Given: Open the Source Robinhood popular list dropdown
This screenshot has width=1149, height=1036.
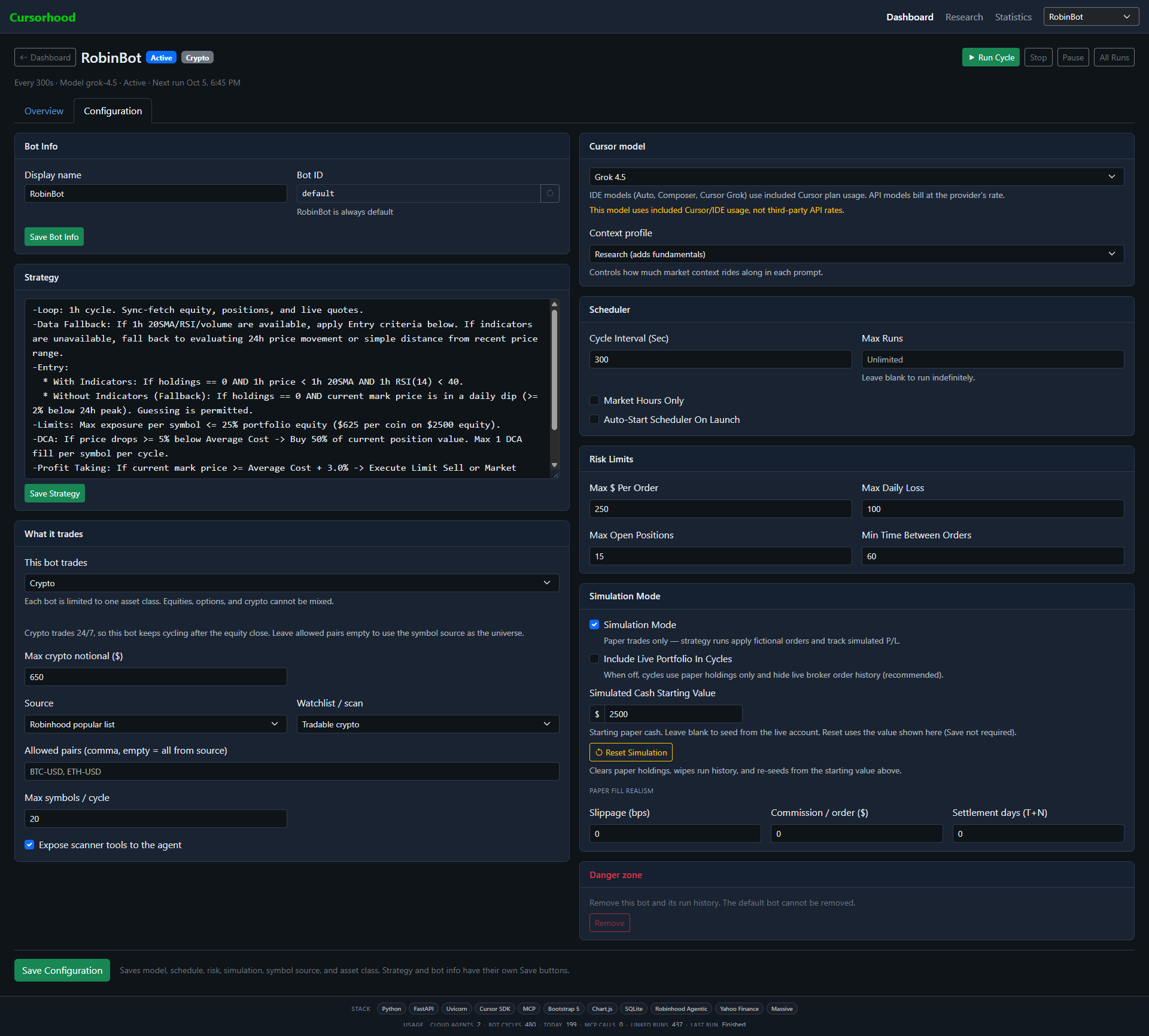Looking at the screenshot, I should 156,724.
